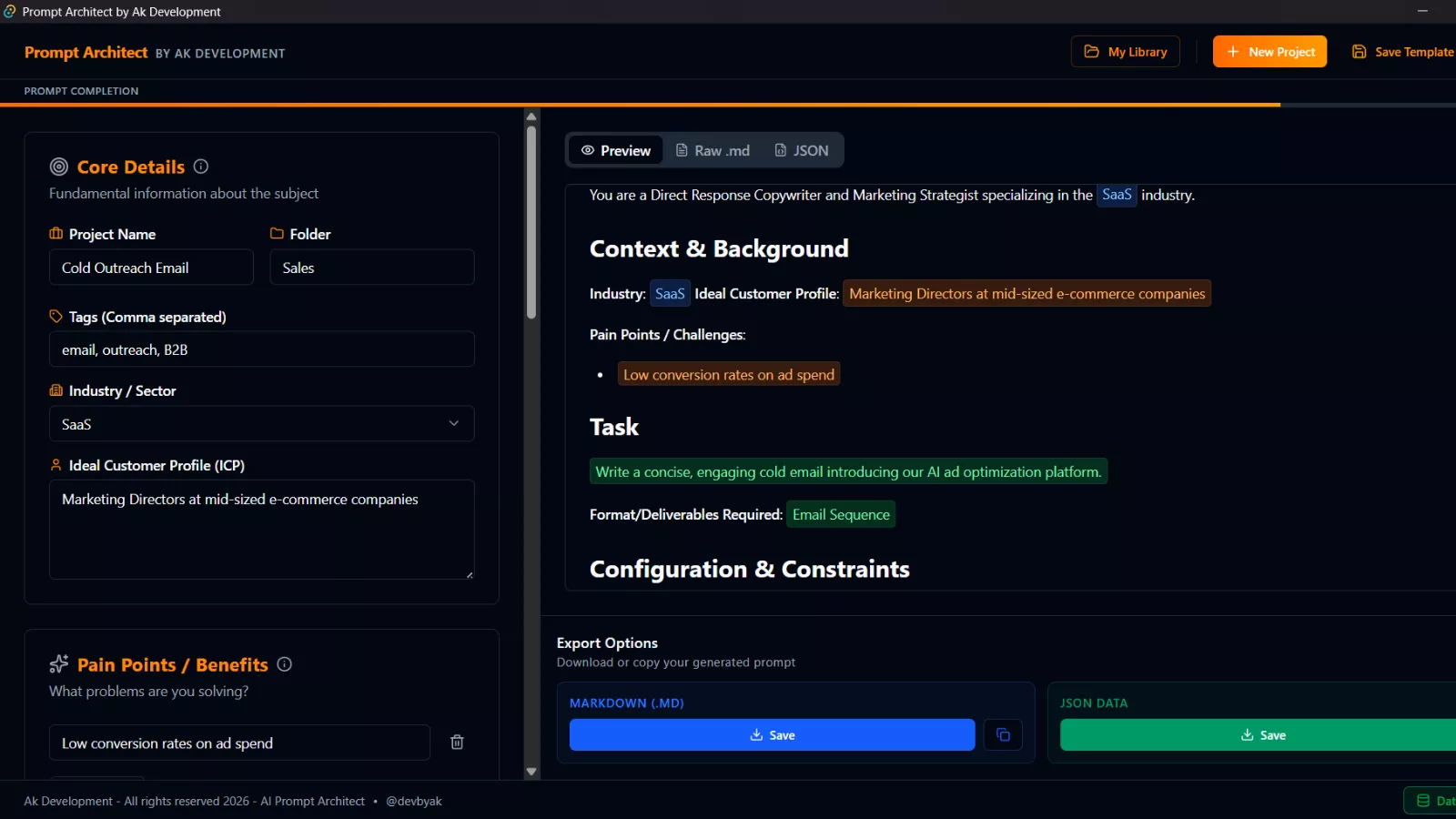
Task: Click the My Library folder icon
Action: click(x=1092, y=52)
